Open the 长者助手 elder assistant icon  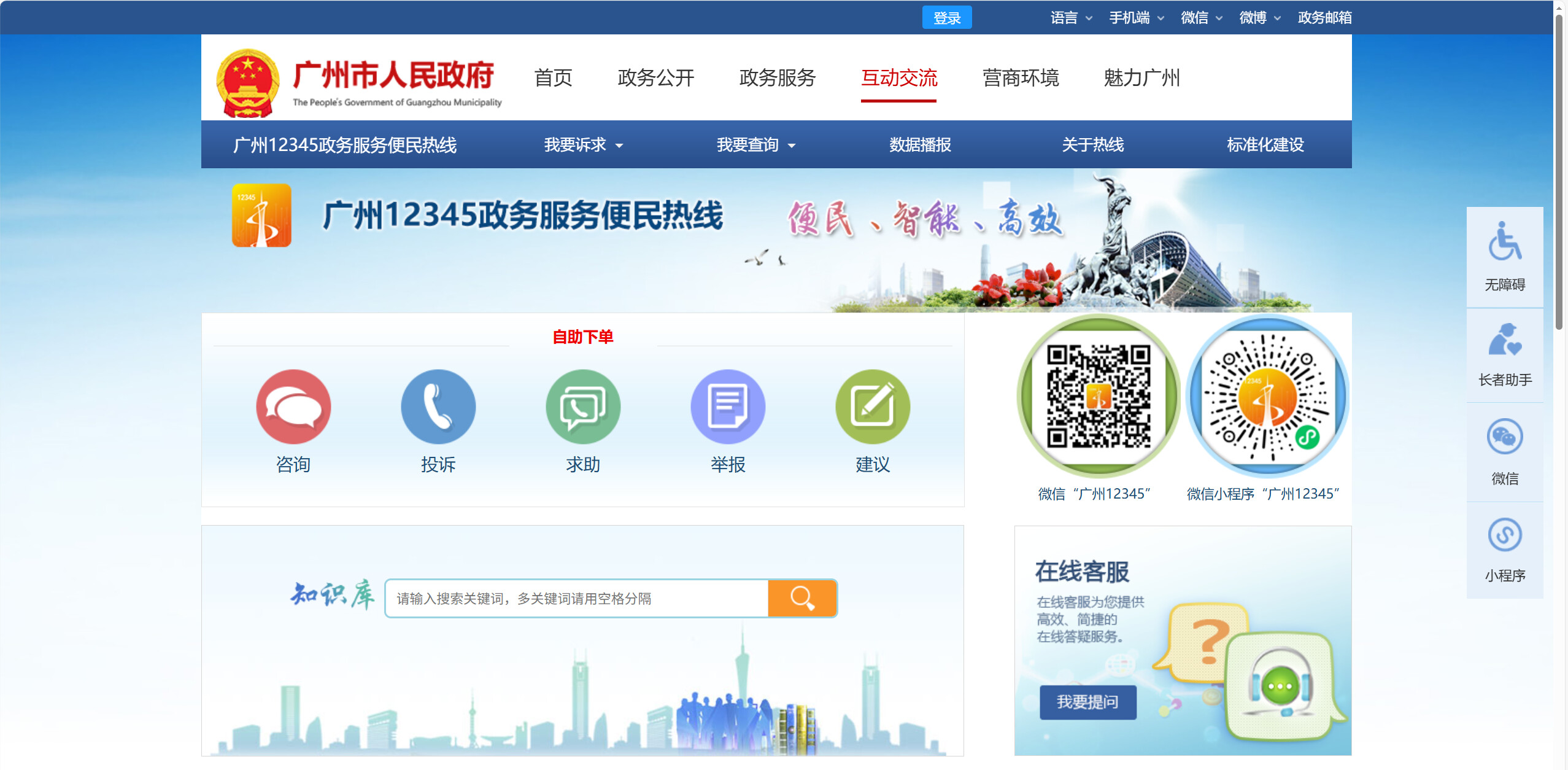(x=1504, y=341)
